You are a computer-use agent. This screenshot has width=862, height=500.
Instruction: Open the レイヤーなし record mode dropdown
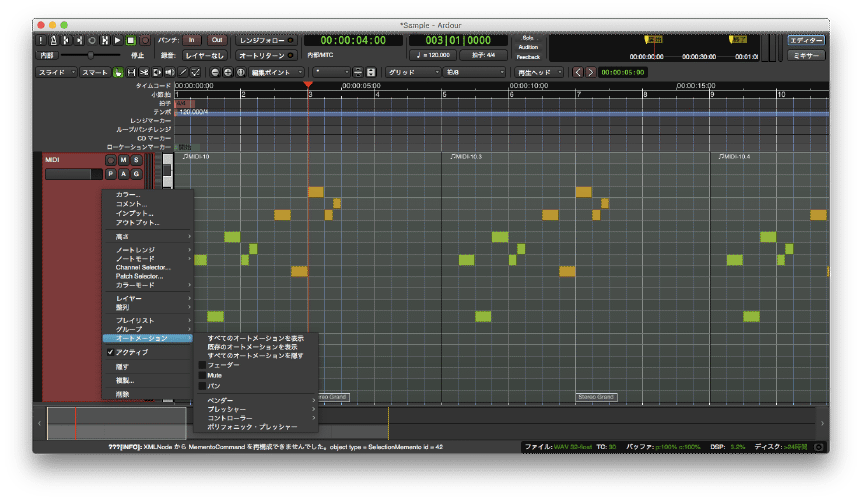coord(205,55)
